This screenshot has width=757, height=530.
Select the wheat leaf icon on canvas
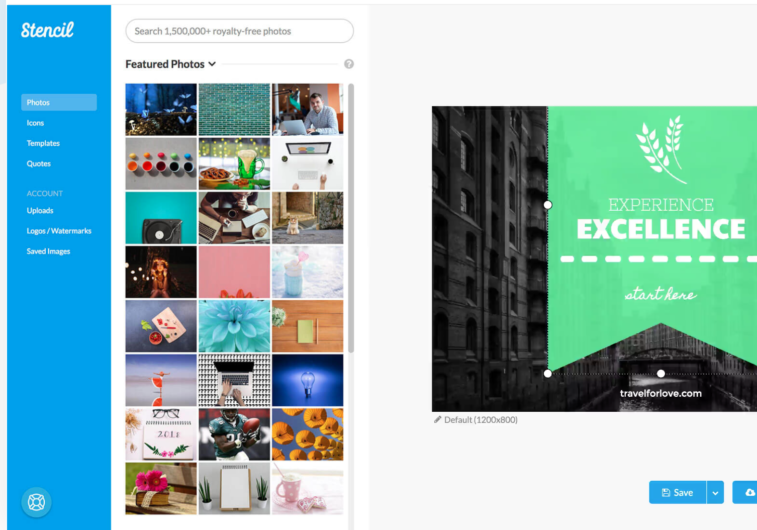coord(661,150)
